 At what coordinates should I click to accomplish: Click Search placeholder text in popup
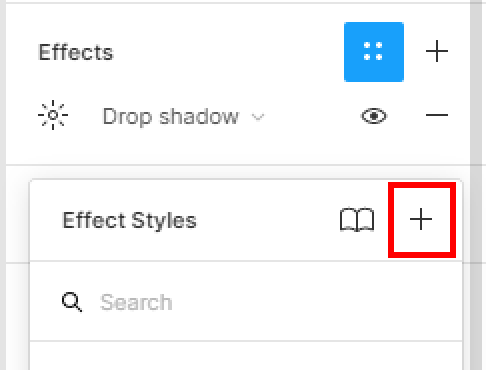[x=136, y=302]
